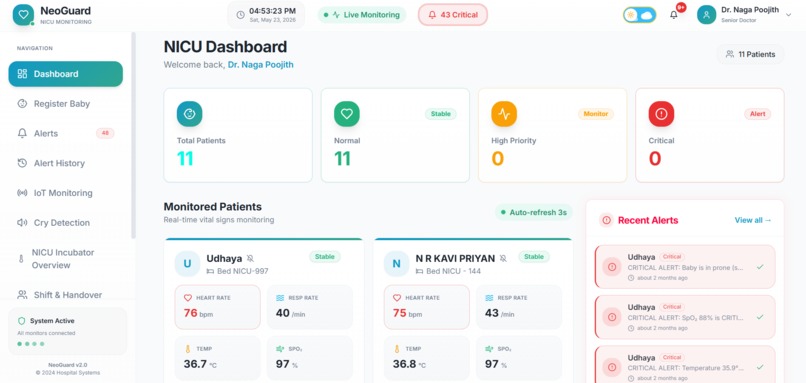Open Alert History in the sidebar
Image resolution: width=806 pixels, height=383 pixels.
point(66,163)
